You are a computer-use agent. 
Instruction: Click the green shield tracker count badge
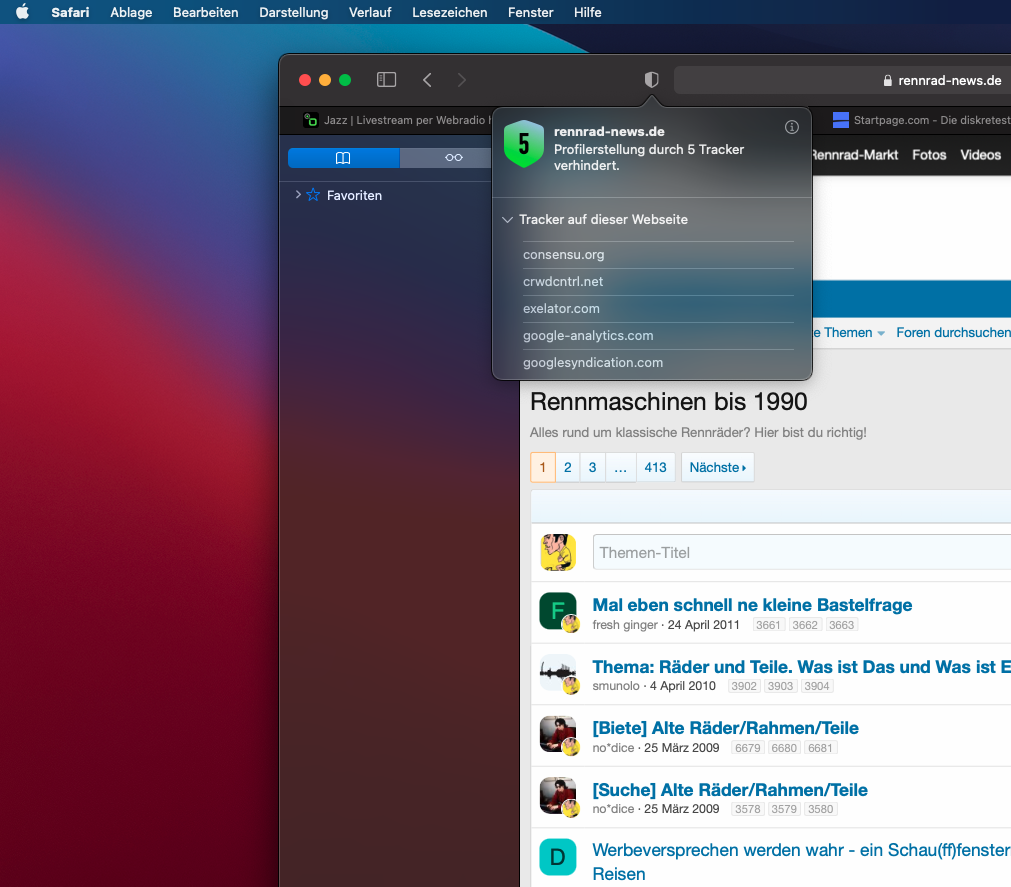524,144
